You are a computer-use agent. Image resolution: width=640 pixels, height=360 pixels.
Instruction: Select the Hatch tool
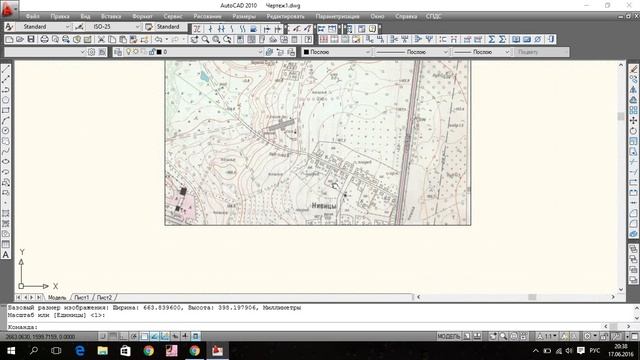click(6, 213)
